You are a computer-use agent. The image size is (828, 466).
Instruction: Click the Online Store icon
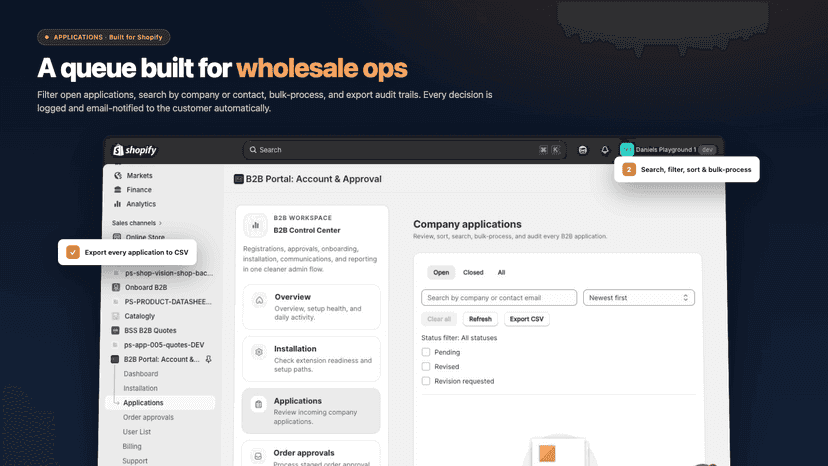point(117,237)
